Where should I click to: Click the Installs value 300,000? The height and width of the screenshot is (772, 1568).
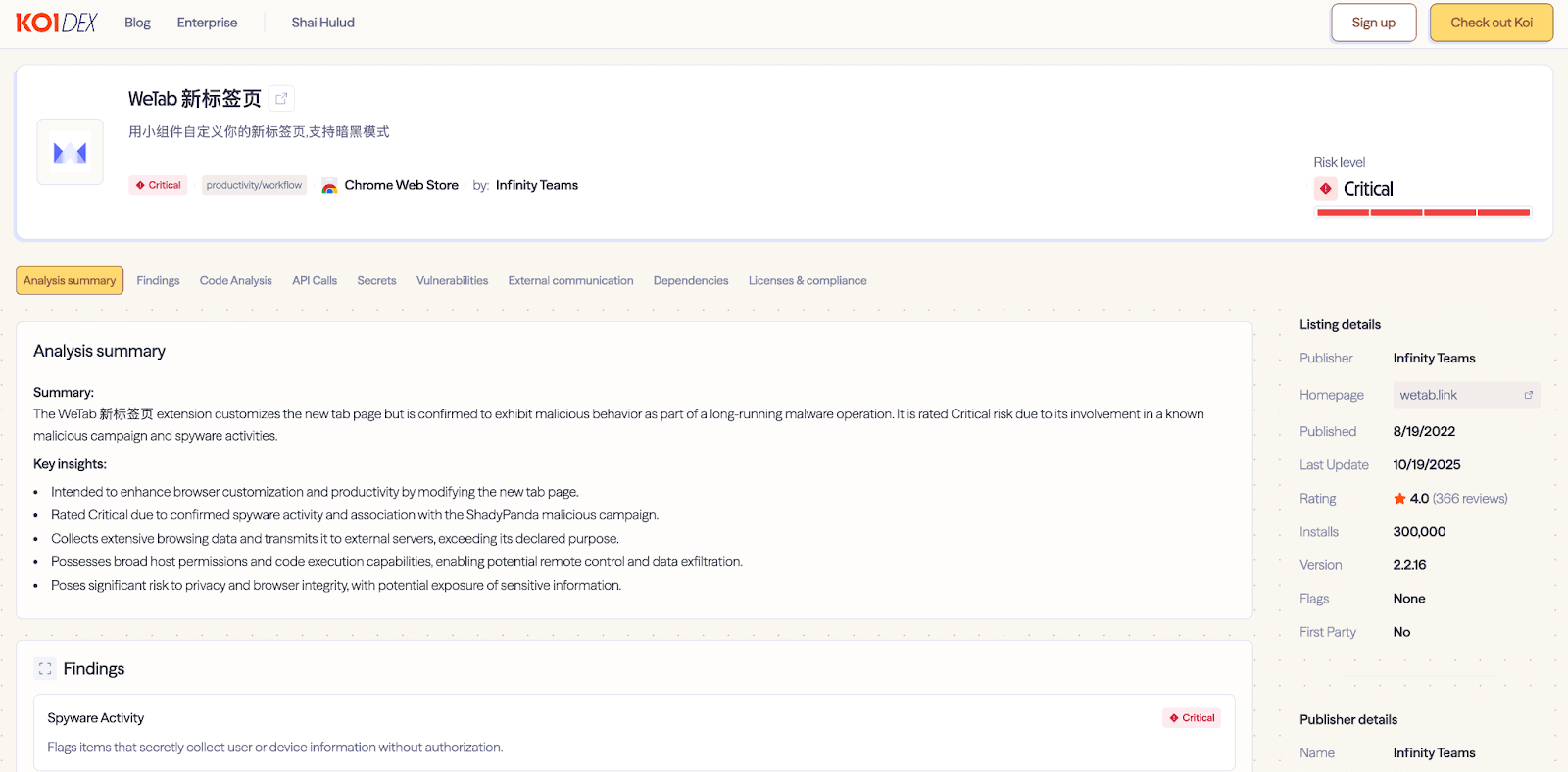pyautogui.click(x=1419, y=532)
